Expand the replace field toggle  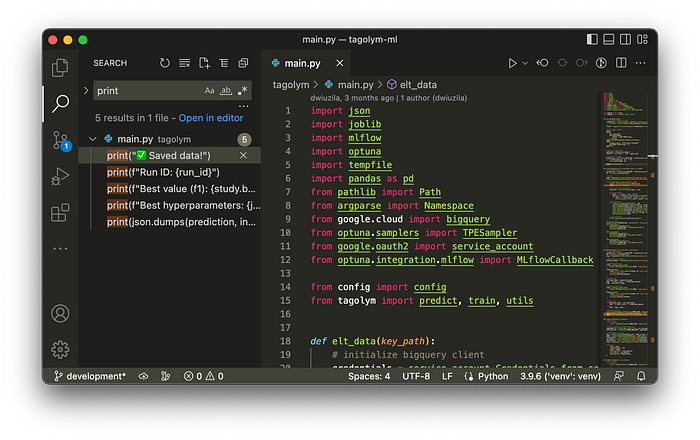click(x=86, y=91)
